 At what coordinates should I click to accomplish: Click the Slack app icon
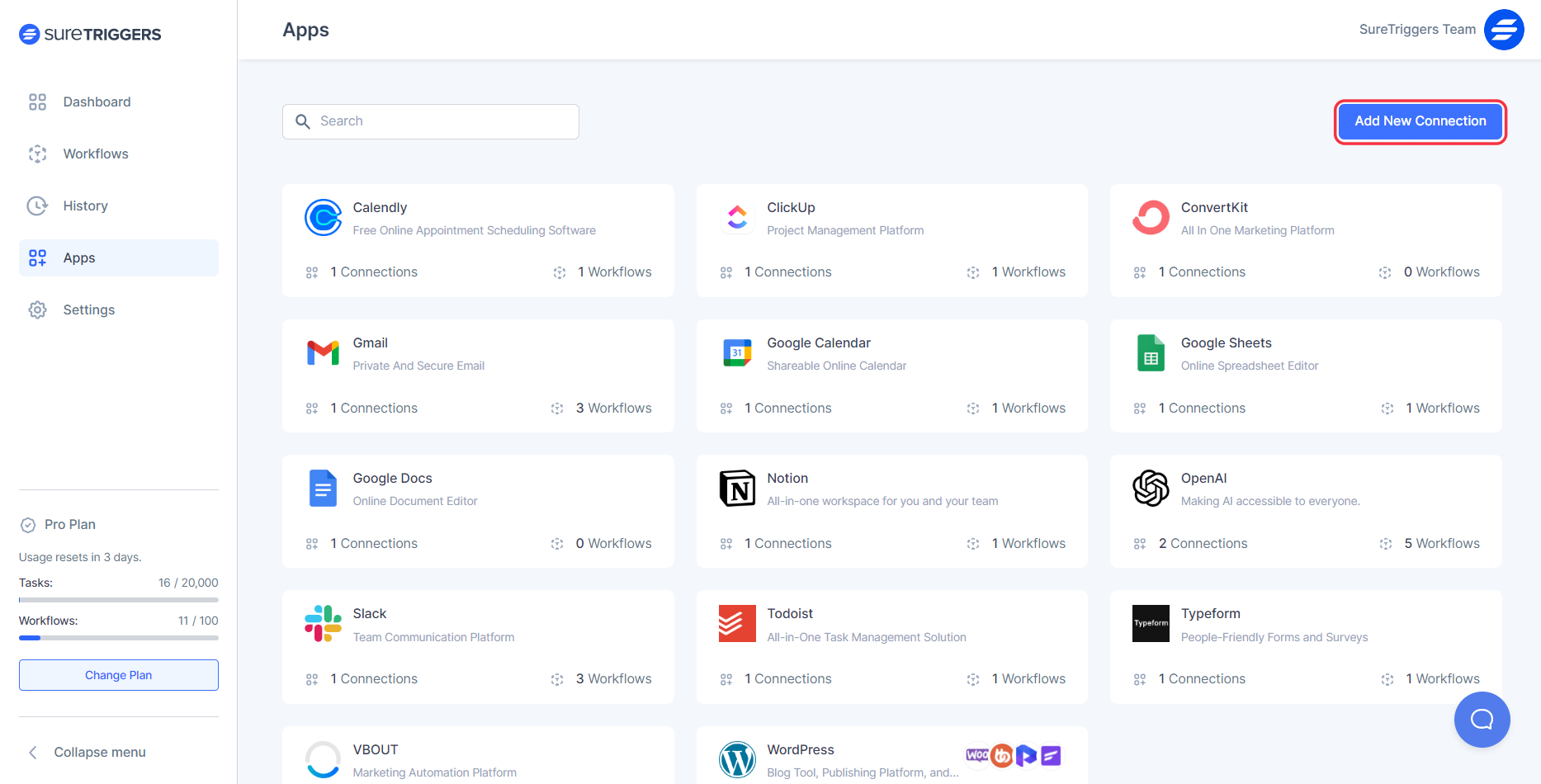pyautogui.click(x=323, y=624)
